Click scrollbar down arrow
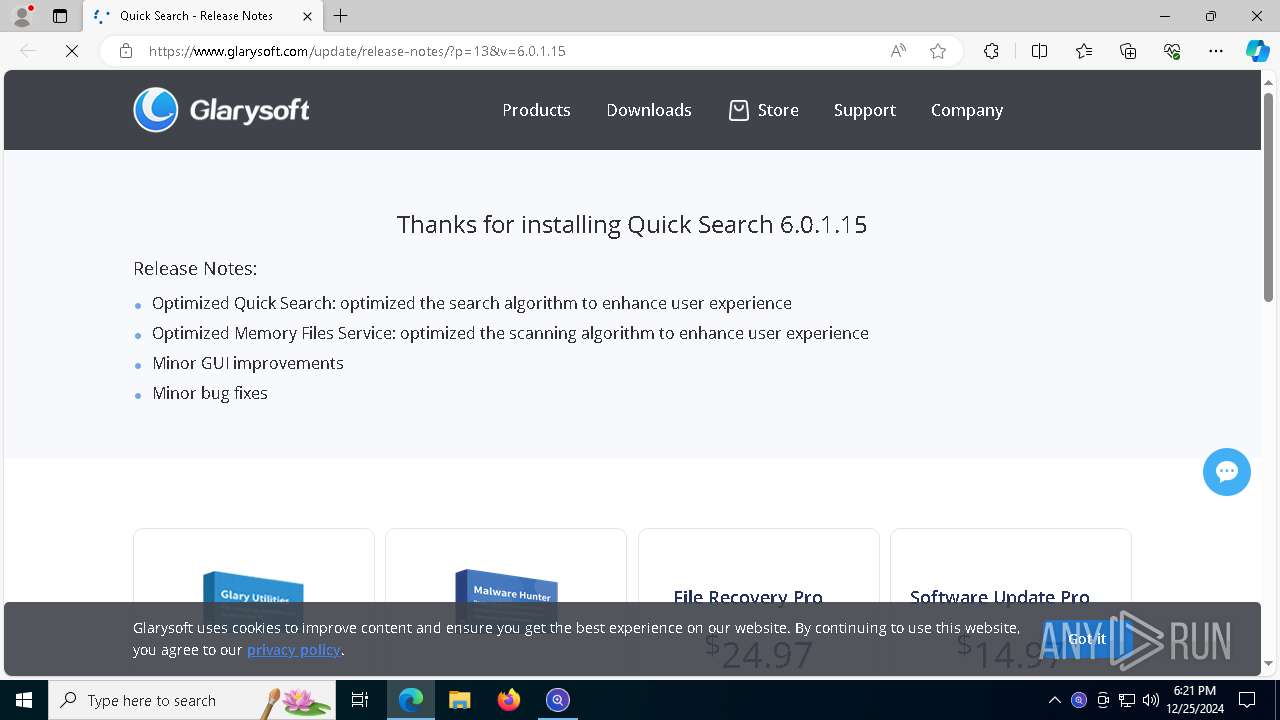Viewport: 1280px width, 720px height. tap(1269, 663)
